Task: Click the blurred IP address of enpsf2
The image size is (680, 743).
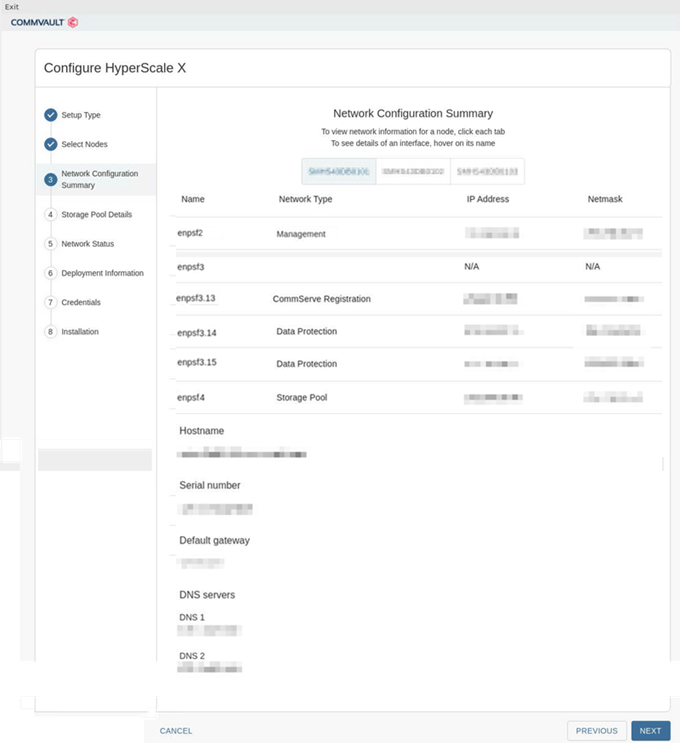Action: [x=492, y=233]
